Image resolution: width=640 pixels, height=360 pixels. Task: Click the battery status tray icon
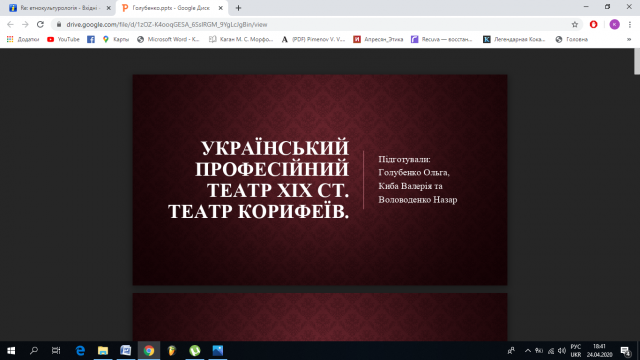pos(539,351)
